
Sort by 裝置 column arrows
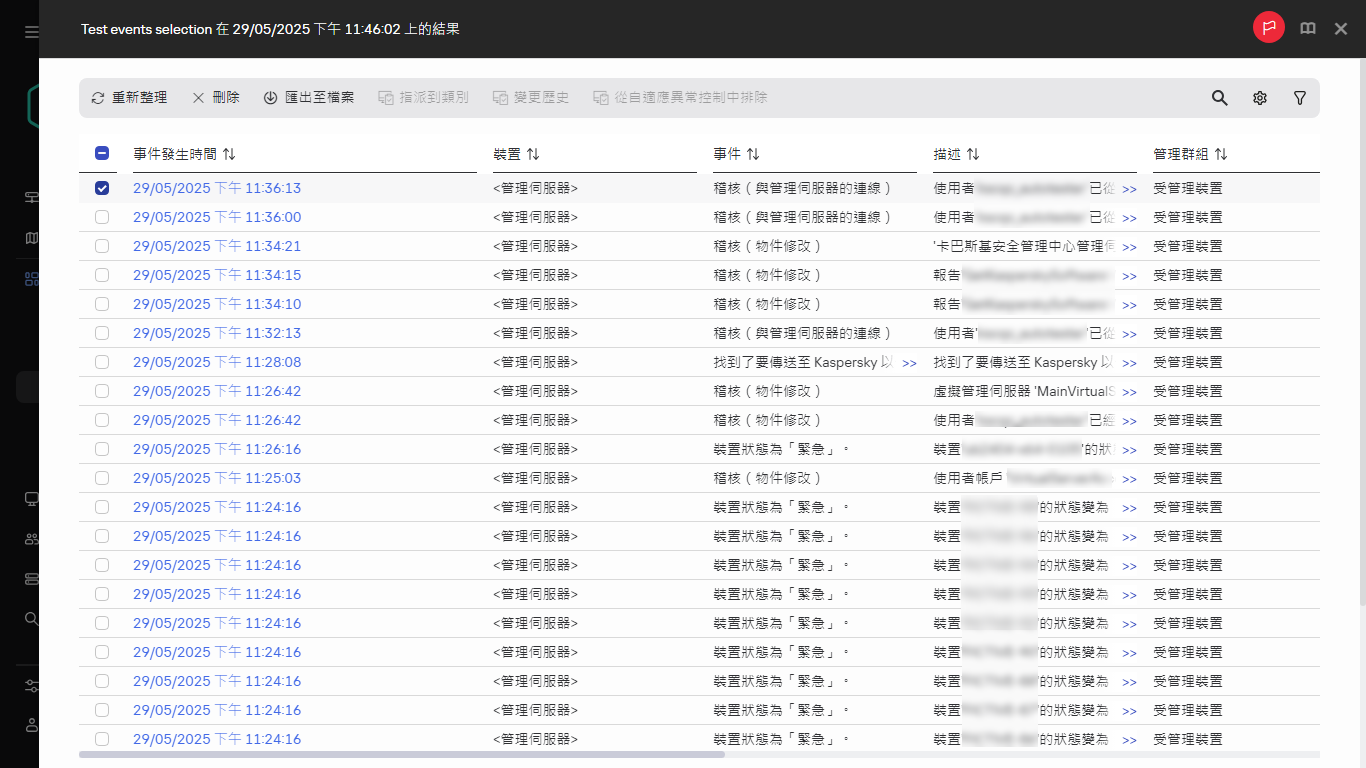coord(533,154)
